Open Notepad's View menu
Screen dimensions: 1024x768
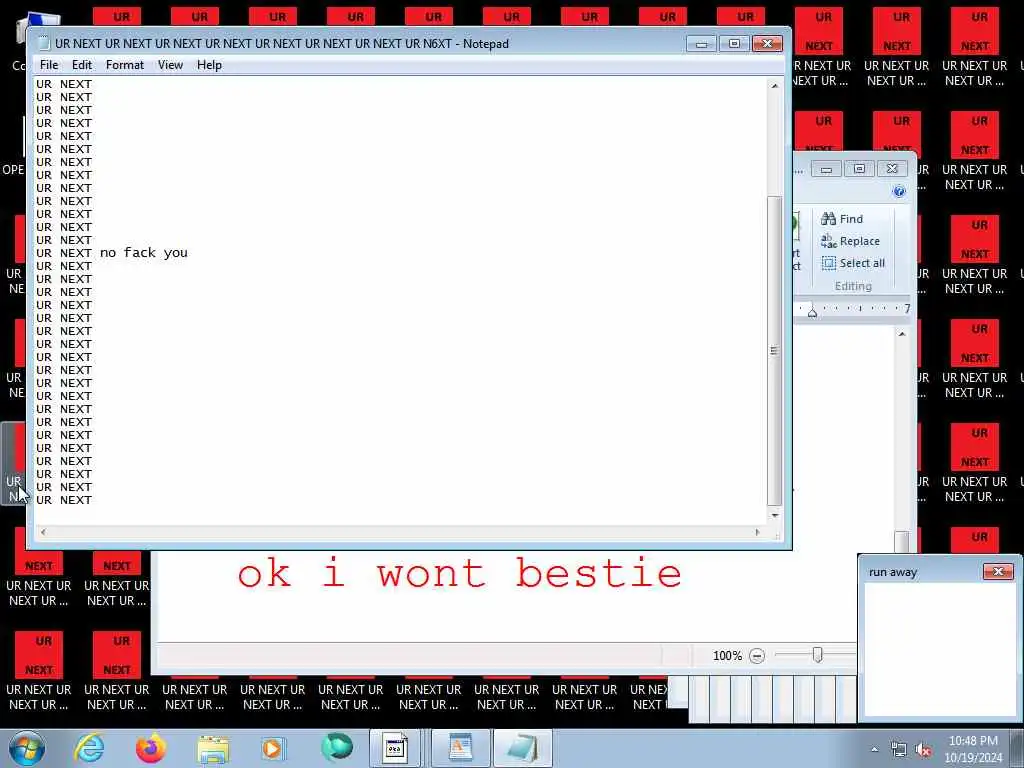coord(170,65)
